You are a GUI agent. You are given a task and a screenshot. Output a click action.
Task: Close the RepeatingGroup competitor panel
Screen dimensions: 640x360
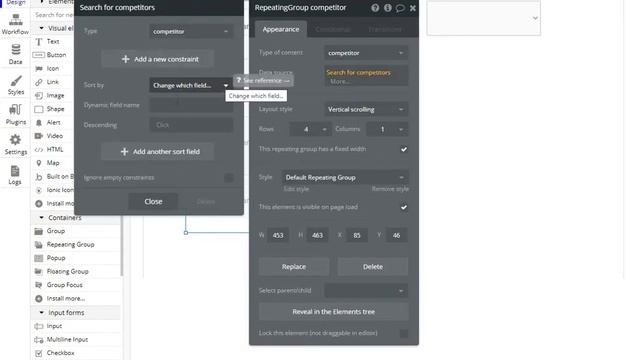(x=413, y=8)
